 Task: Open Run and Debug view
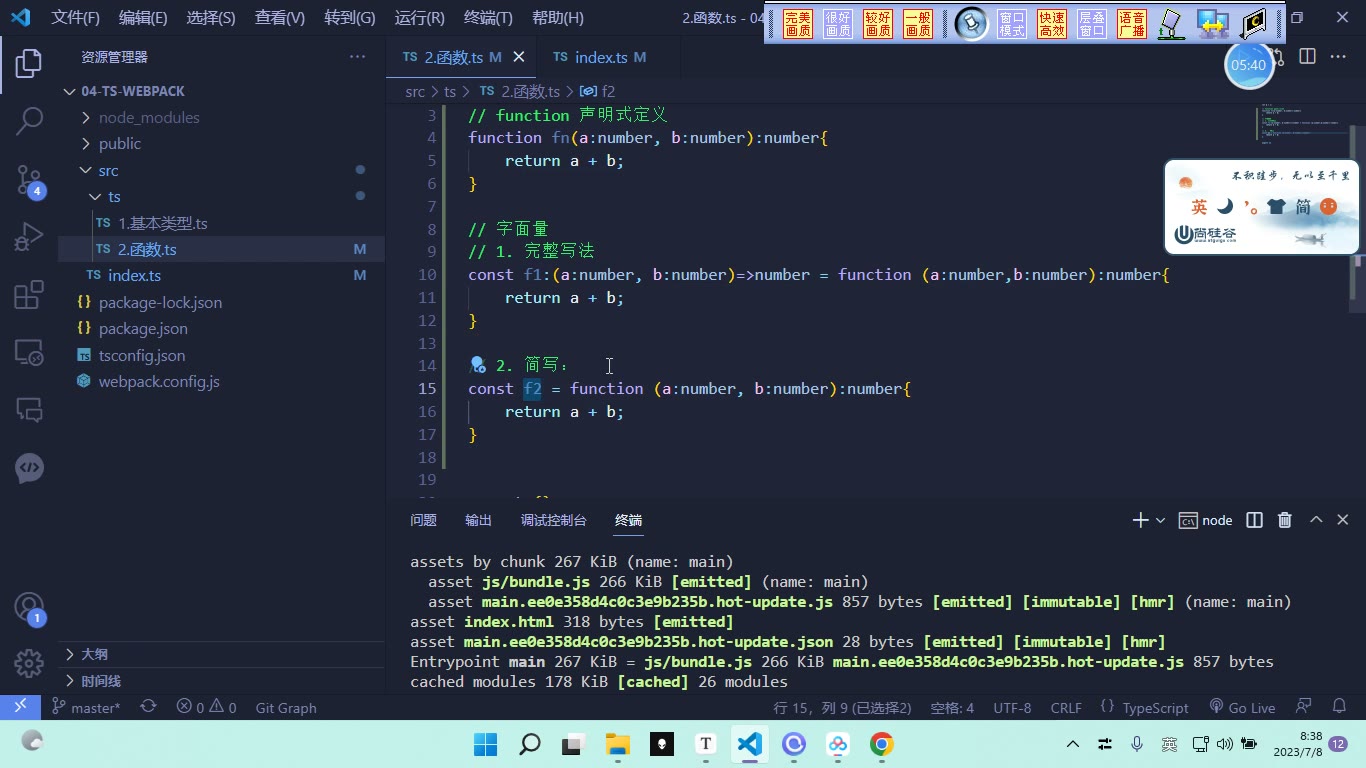[x=29, y=238]
